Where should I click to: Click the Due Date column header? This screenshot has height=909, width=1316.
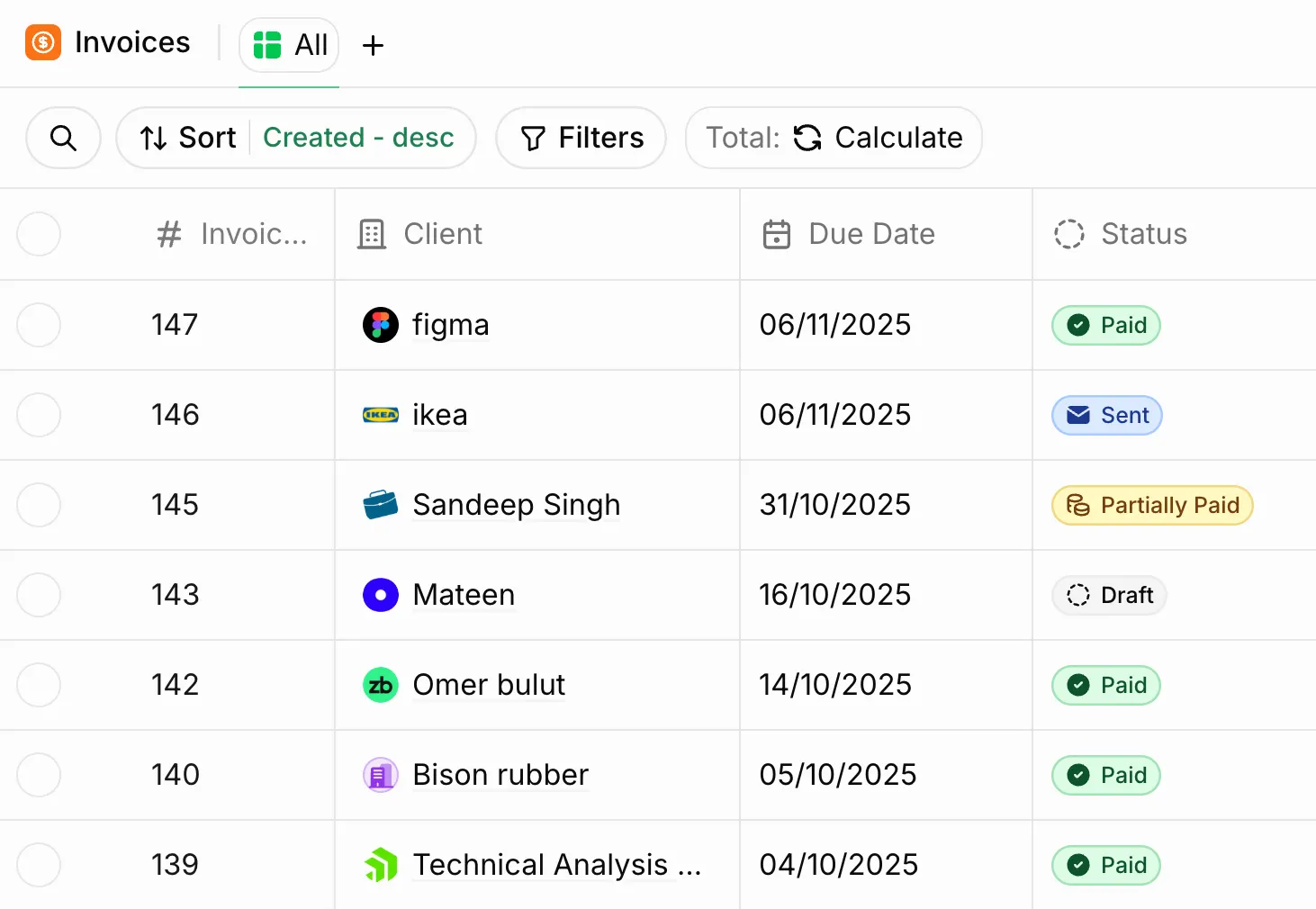[x=886, y=234]
